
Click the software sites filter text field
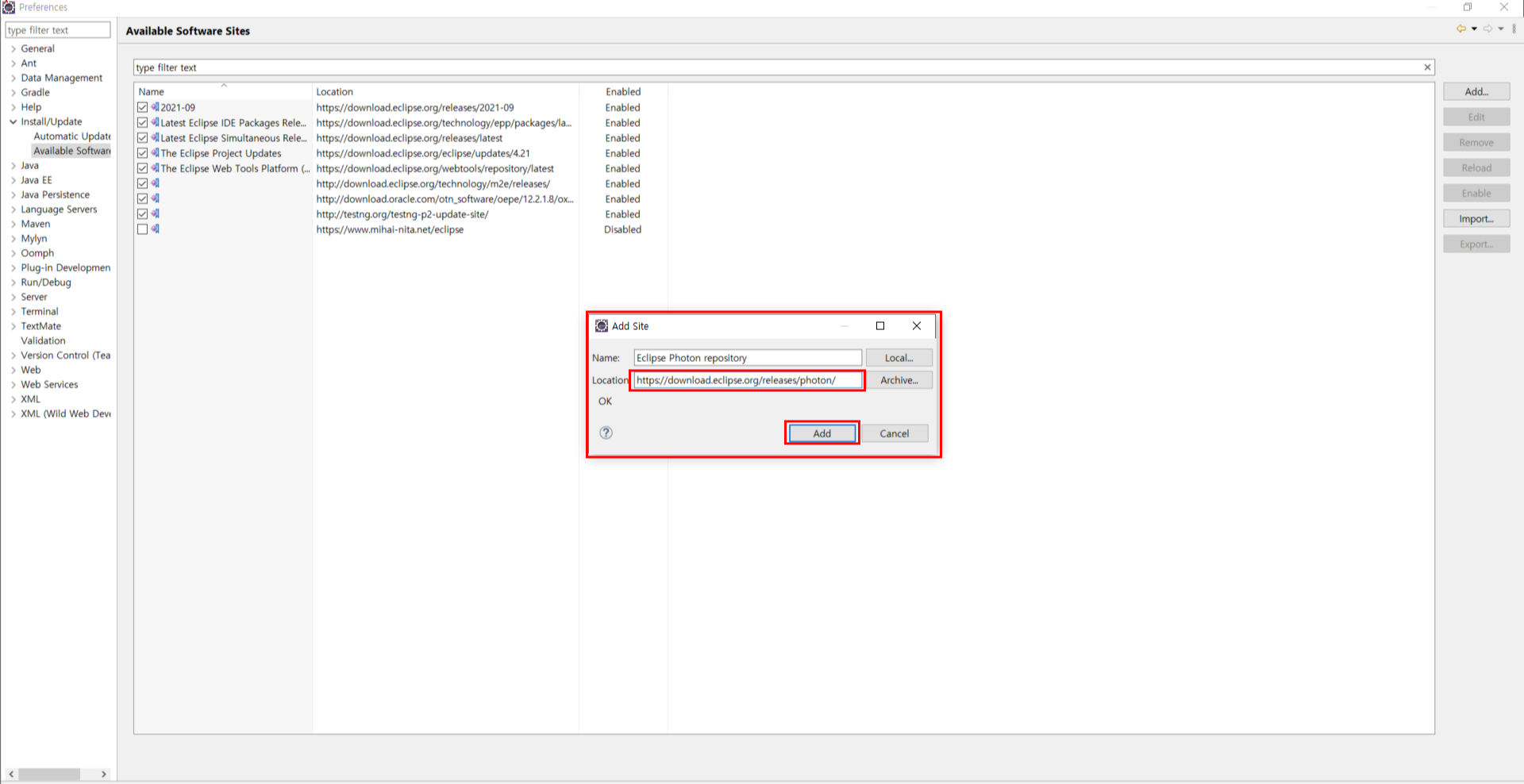pyautogui.click(x=778, y=67)
